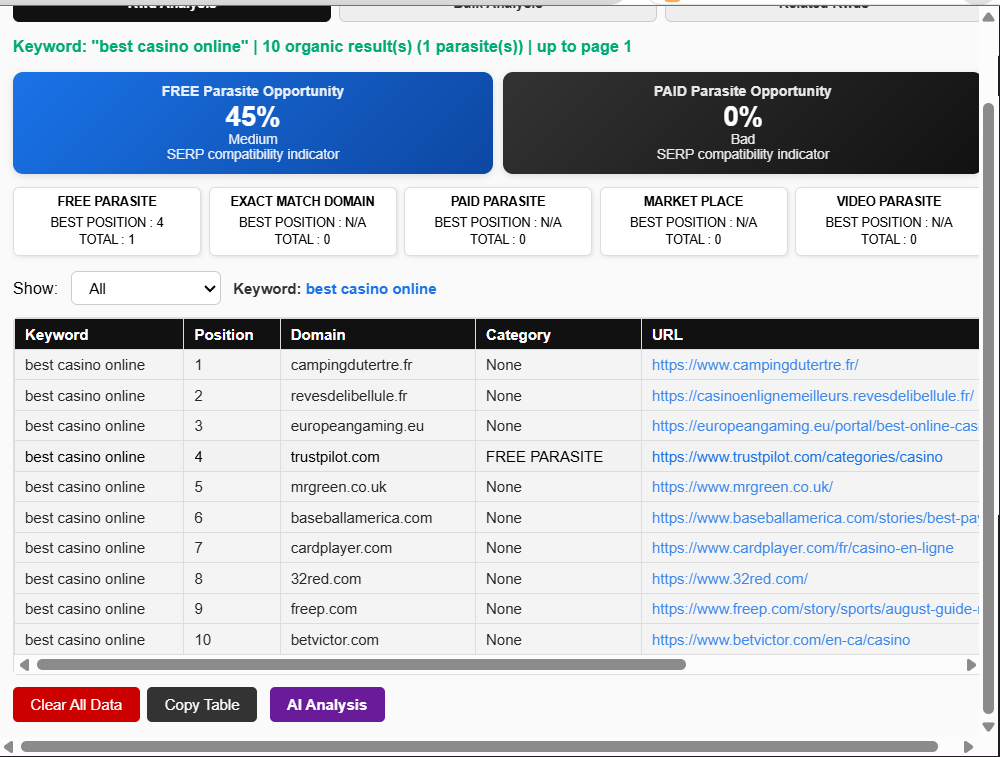Click the page vertical scrollbar down arrow
Viewport: 1000px width, 757px height.
tap(988, 726)
